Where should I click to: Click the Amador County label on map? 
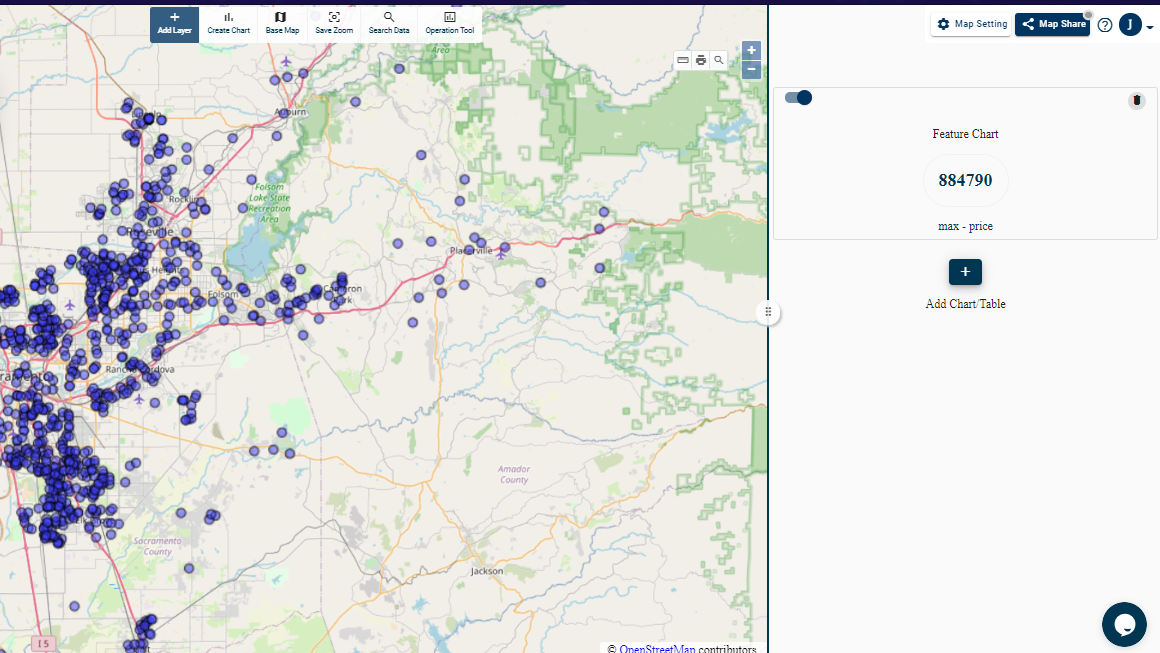[513, 474]
